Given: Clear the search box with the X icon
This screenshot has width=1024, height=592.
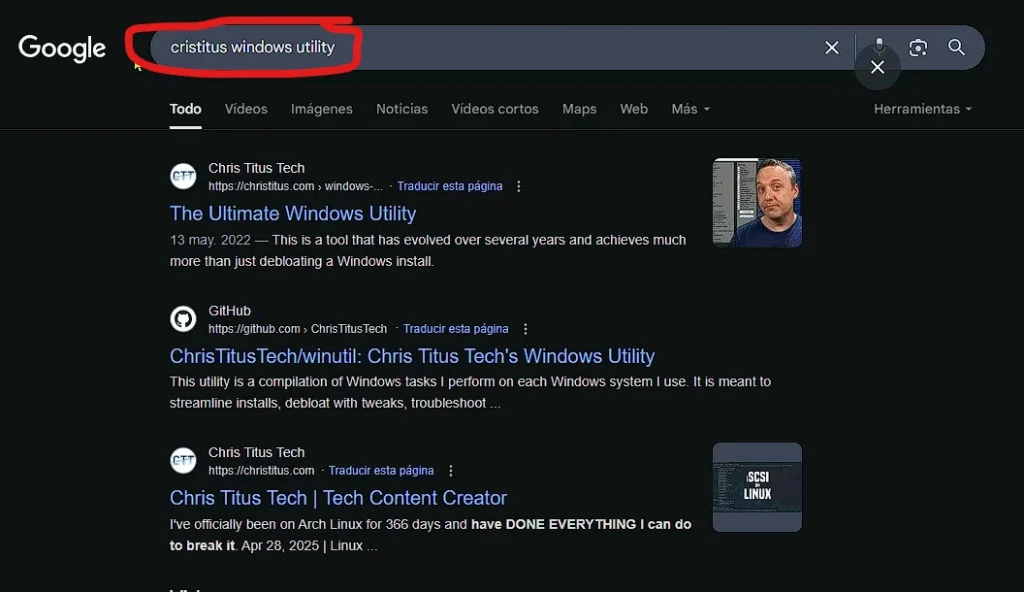Looking at the screenshot, I should pyautogui.click(x=831, y=48).
